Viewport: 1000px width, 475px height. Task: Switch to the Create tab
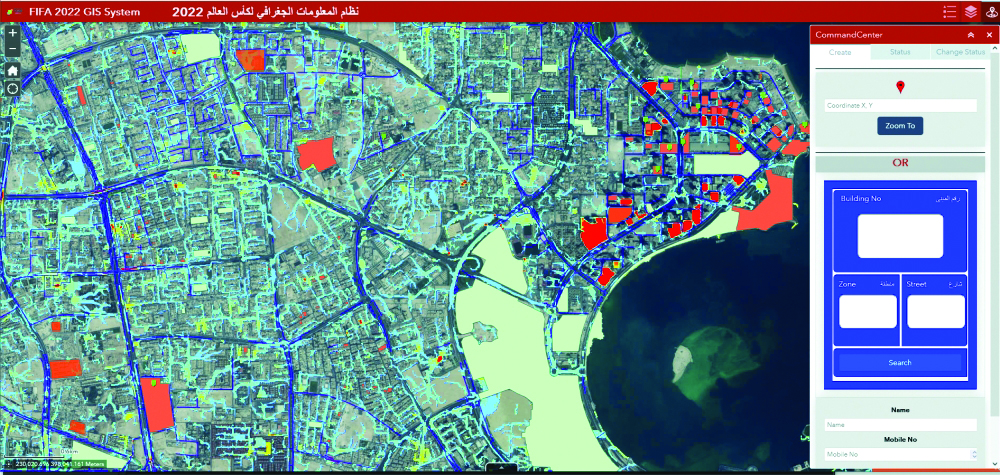(x=840, y=52)
